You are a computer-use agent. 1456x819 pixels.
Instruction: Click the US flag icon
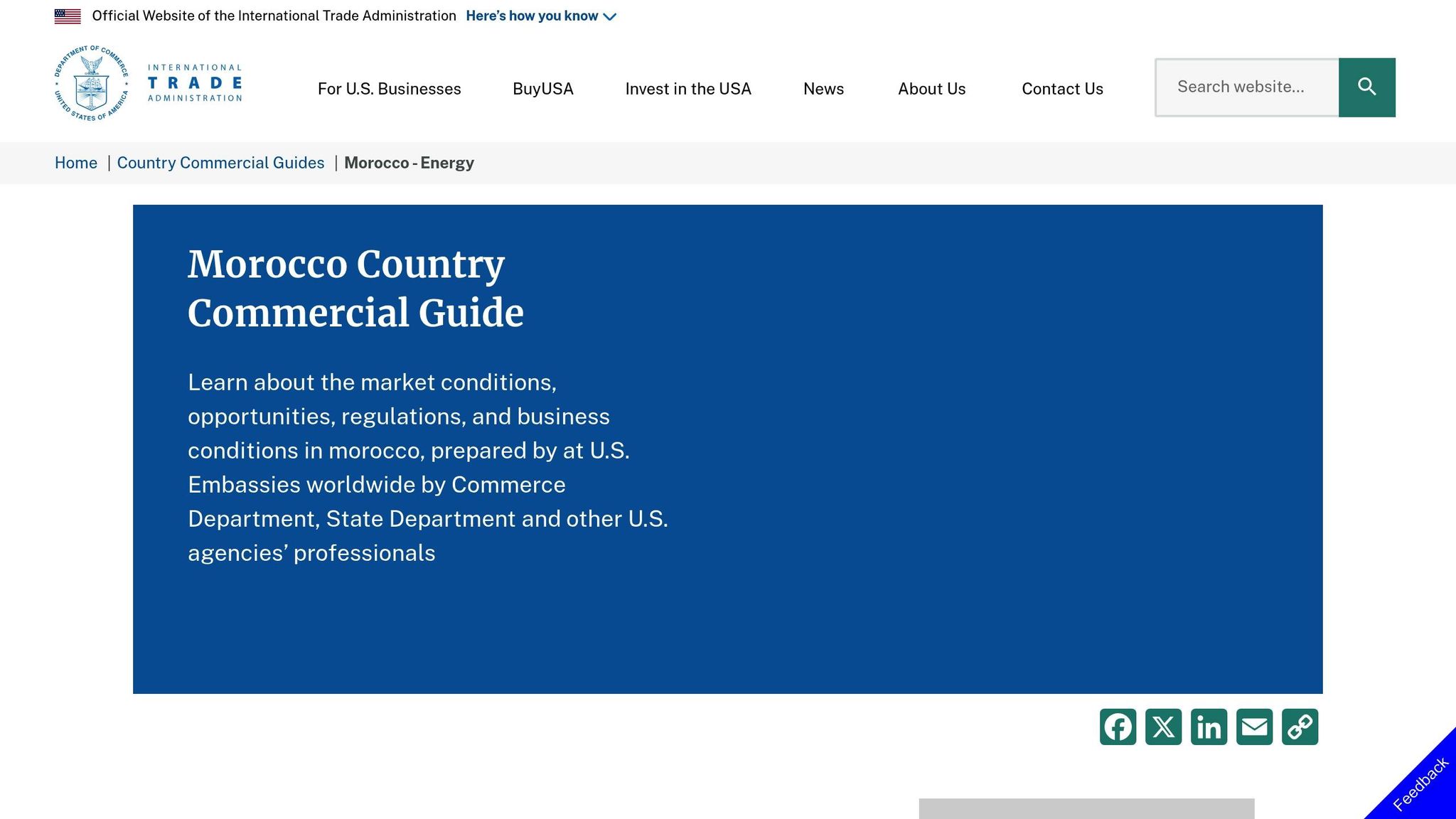pyautogui.click(x=68, y=16)
